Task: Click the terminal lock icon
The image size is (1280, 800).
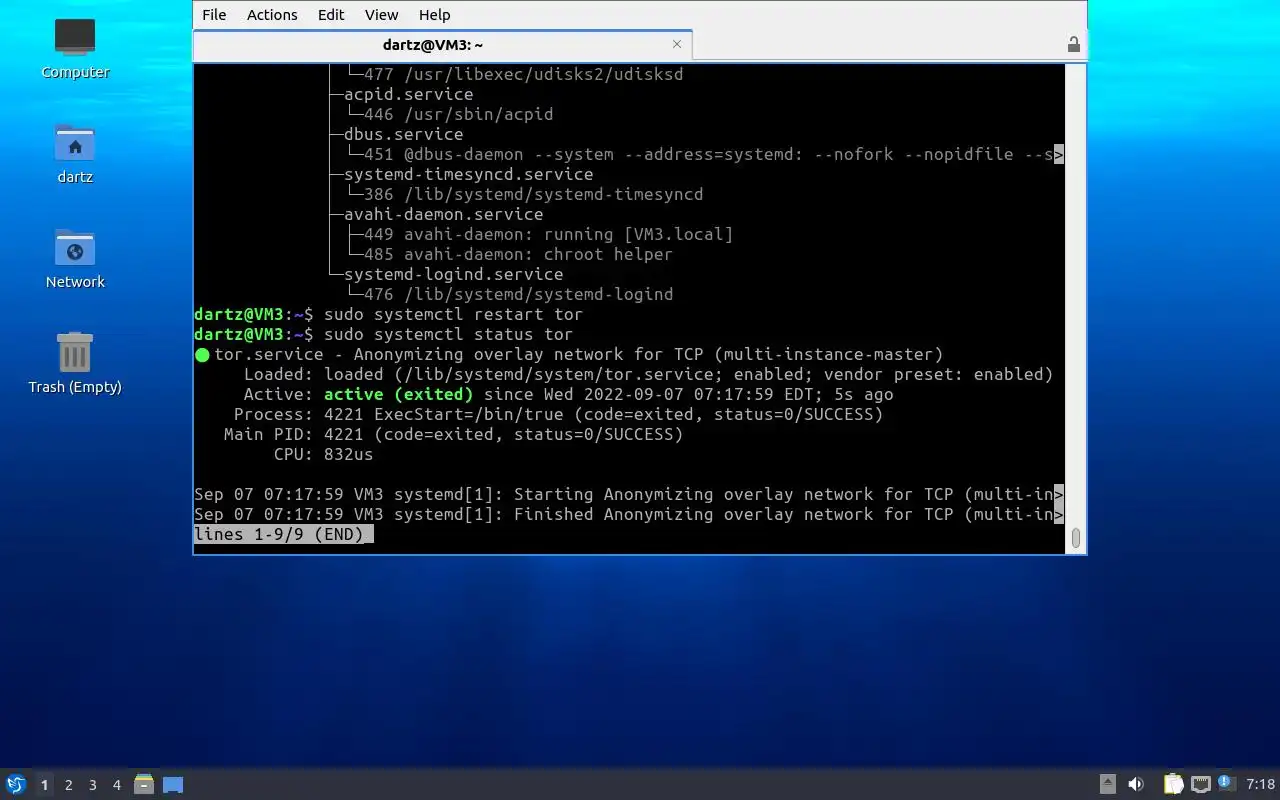Action: (x=1073, y=45)
